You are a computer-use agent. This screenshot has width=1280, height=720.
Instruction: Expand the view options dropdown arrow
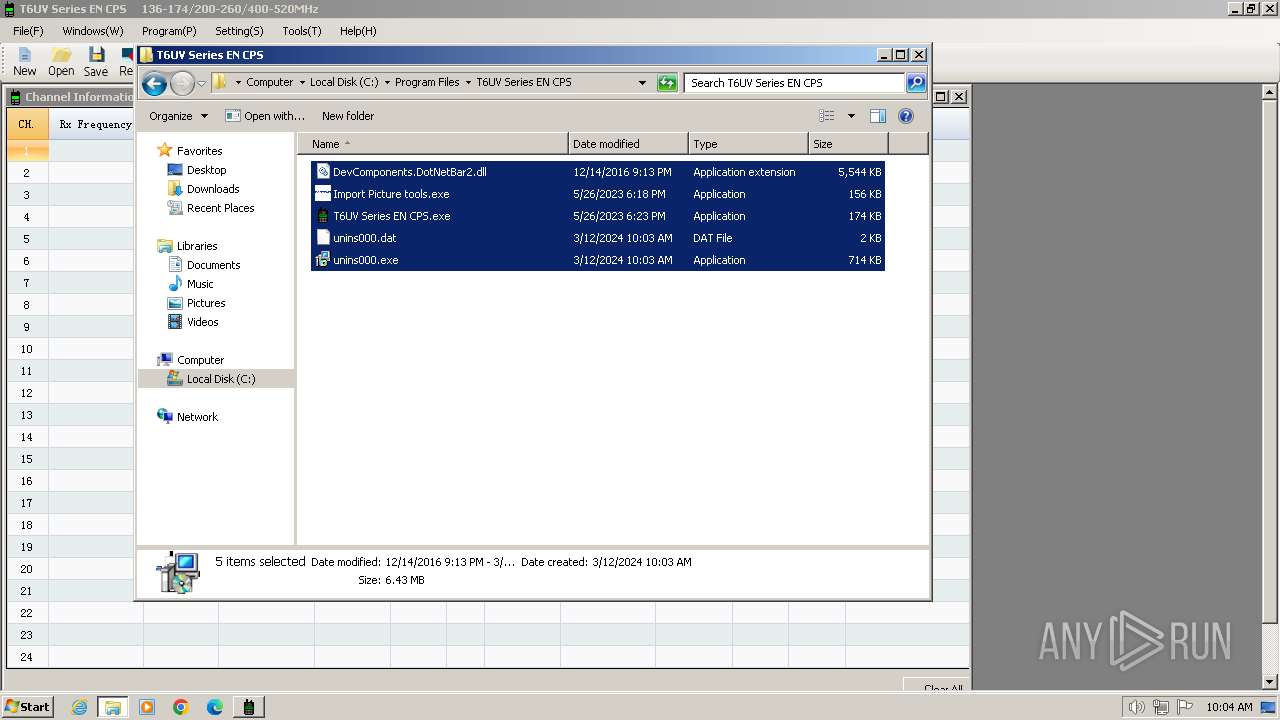click(x=851, y=116)
